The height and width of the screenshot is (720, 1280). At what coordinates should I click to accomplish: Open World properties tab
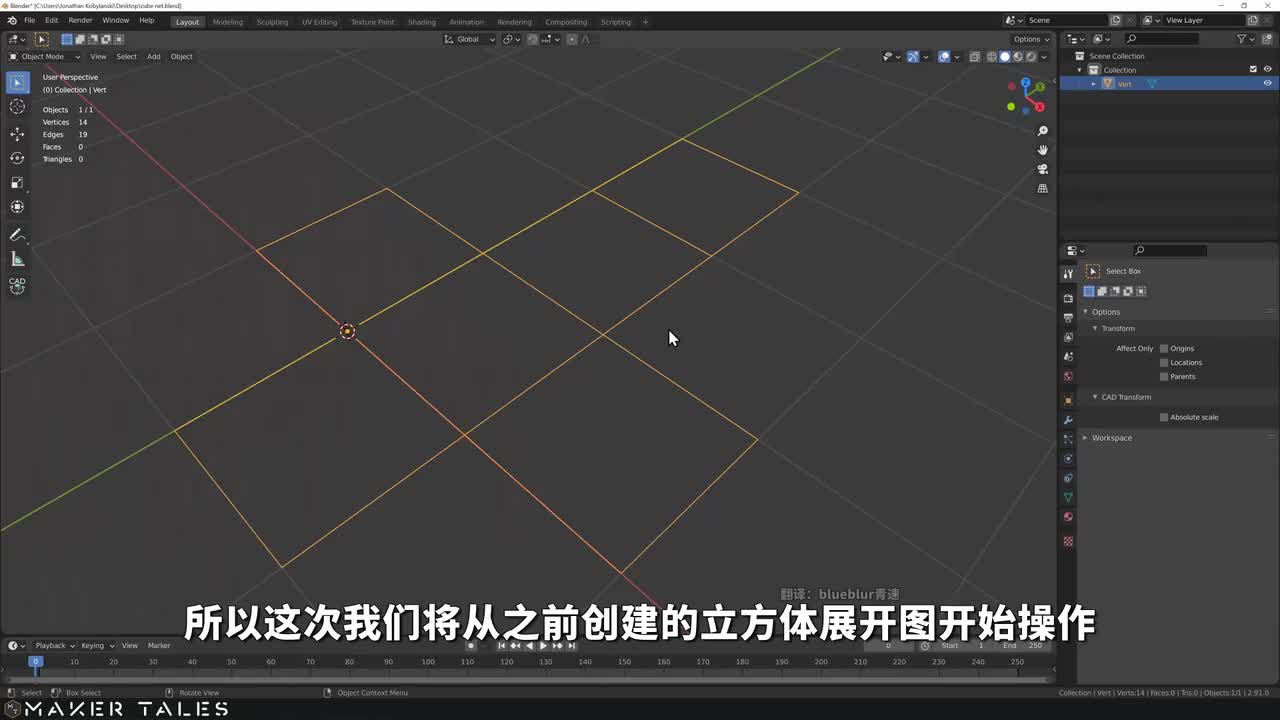(x=1068, y=377)
